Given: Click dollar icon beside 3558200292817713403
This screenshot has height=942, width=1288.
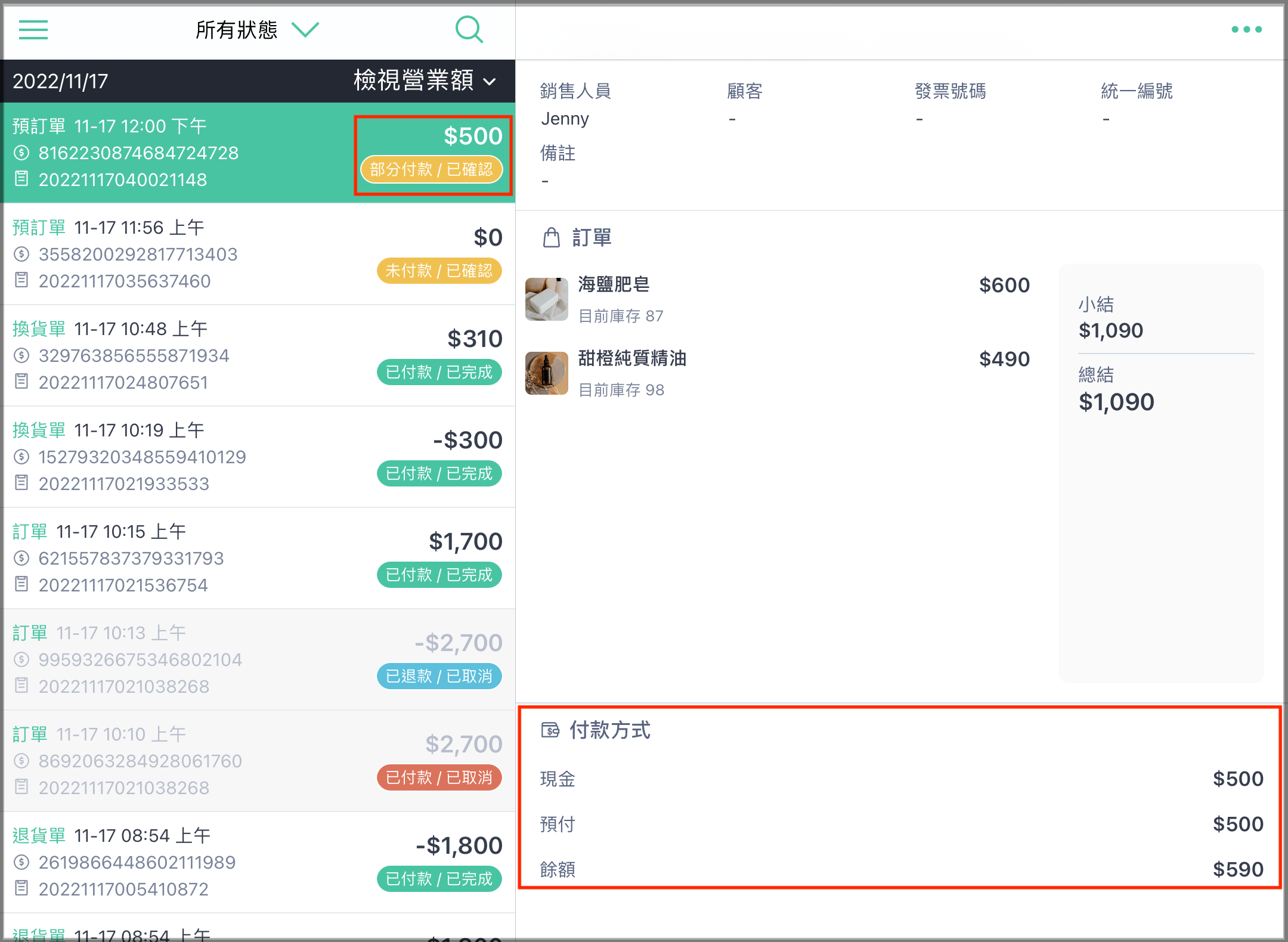Looking at the screenshot, I should (21, 254).
